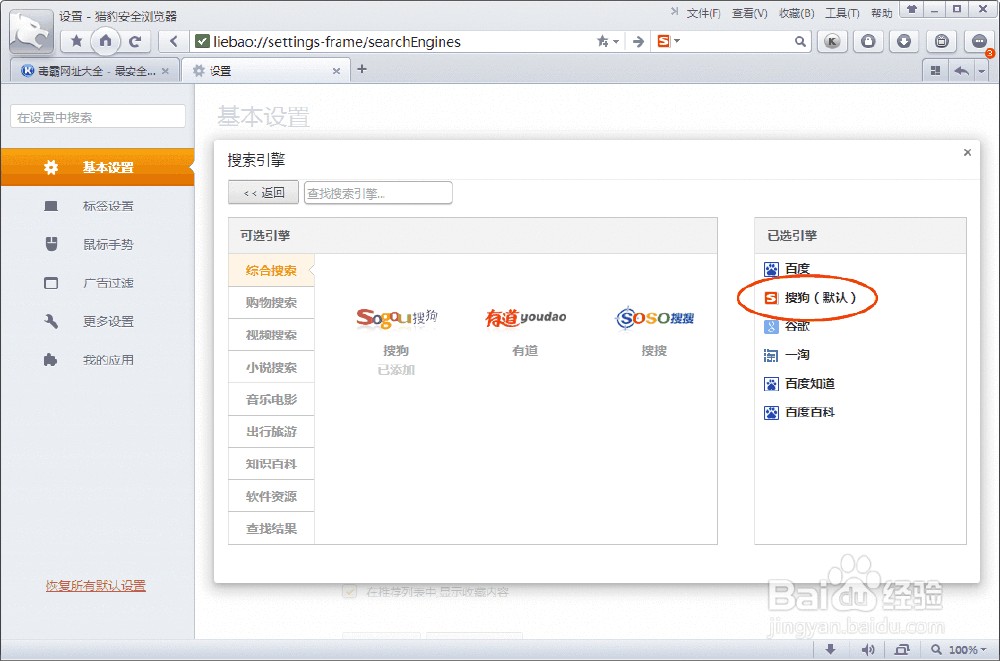1000x661 pixels.
Task: Open a new tab with plus button
Action: pyautogui.click(x=362, y=69)
